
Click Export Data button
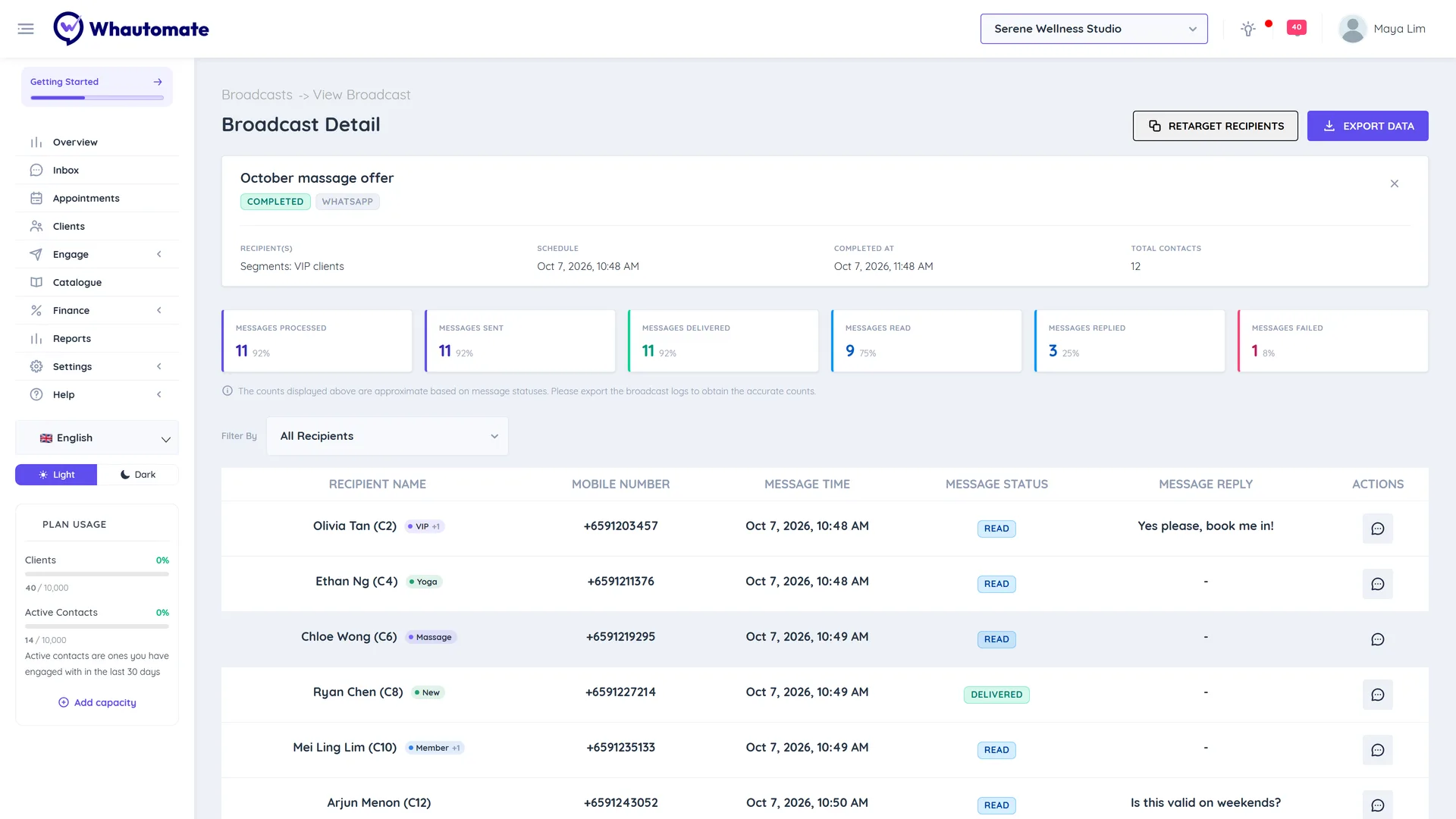(1367, 126)
